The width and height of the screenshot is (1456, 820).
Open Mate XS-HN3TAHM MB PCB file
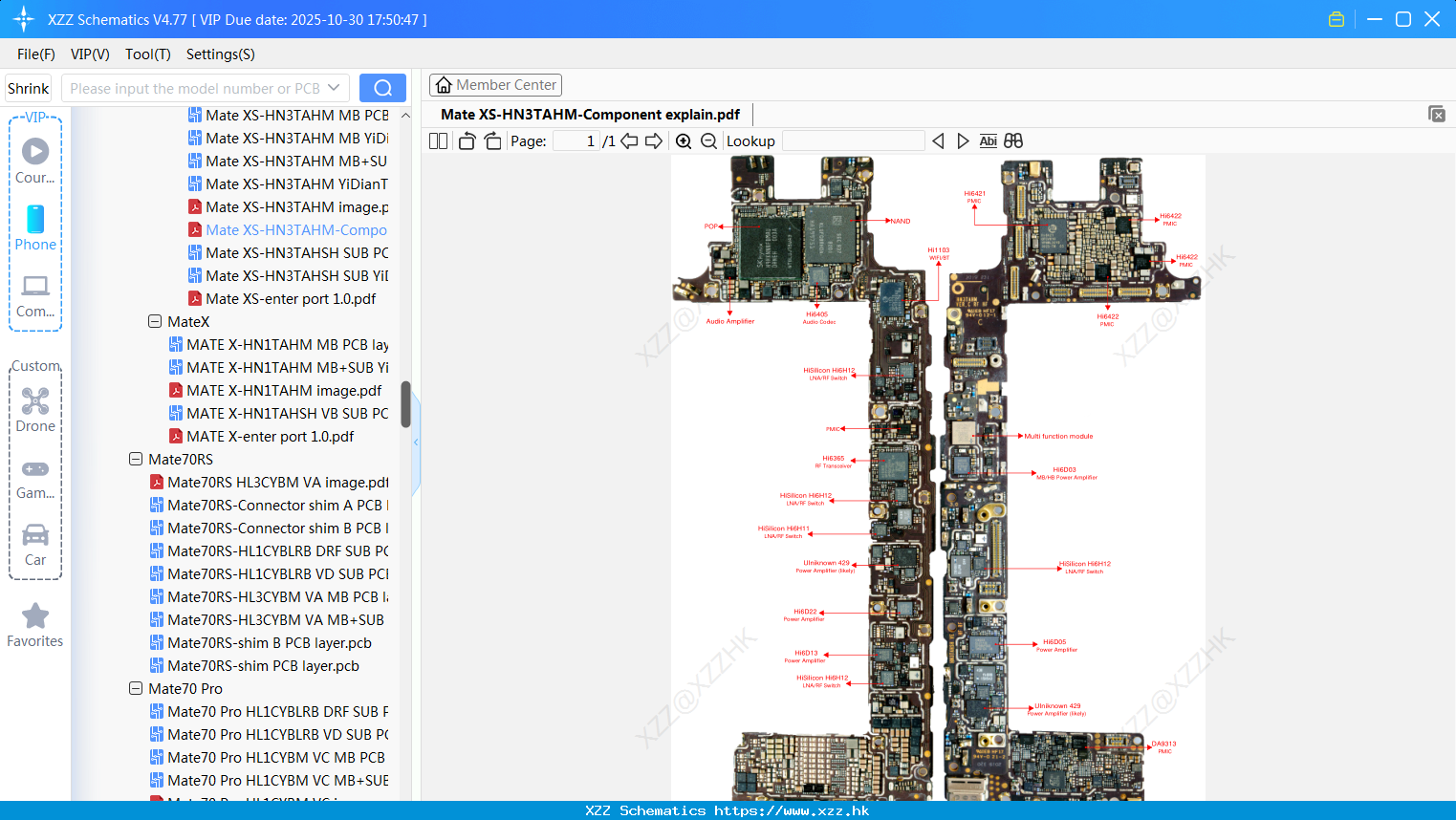tap(288, 116)
